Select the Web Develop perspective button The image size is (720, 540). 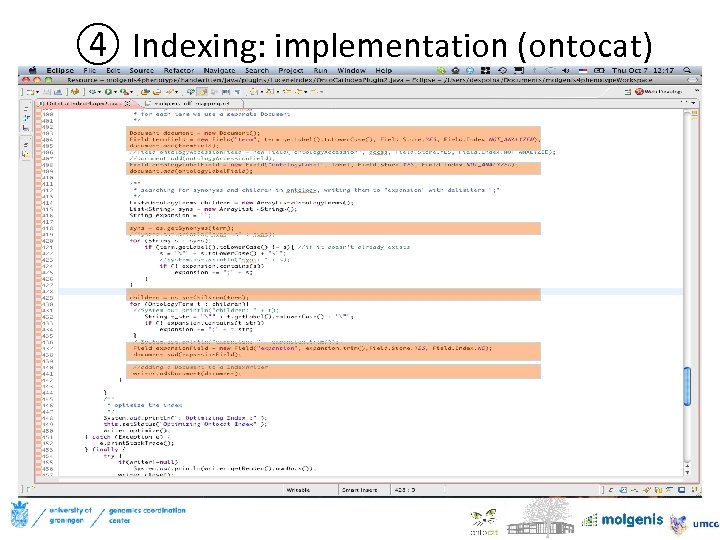[658, 92]
